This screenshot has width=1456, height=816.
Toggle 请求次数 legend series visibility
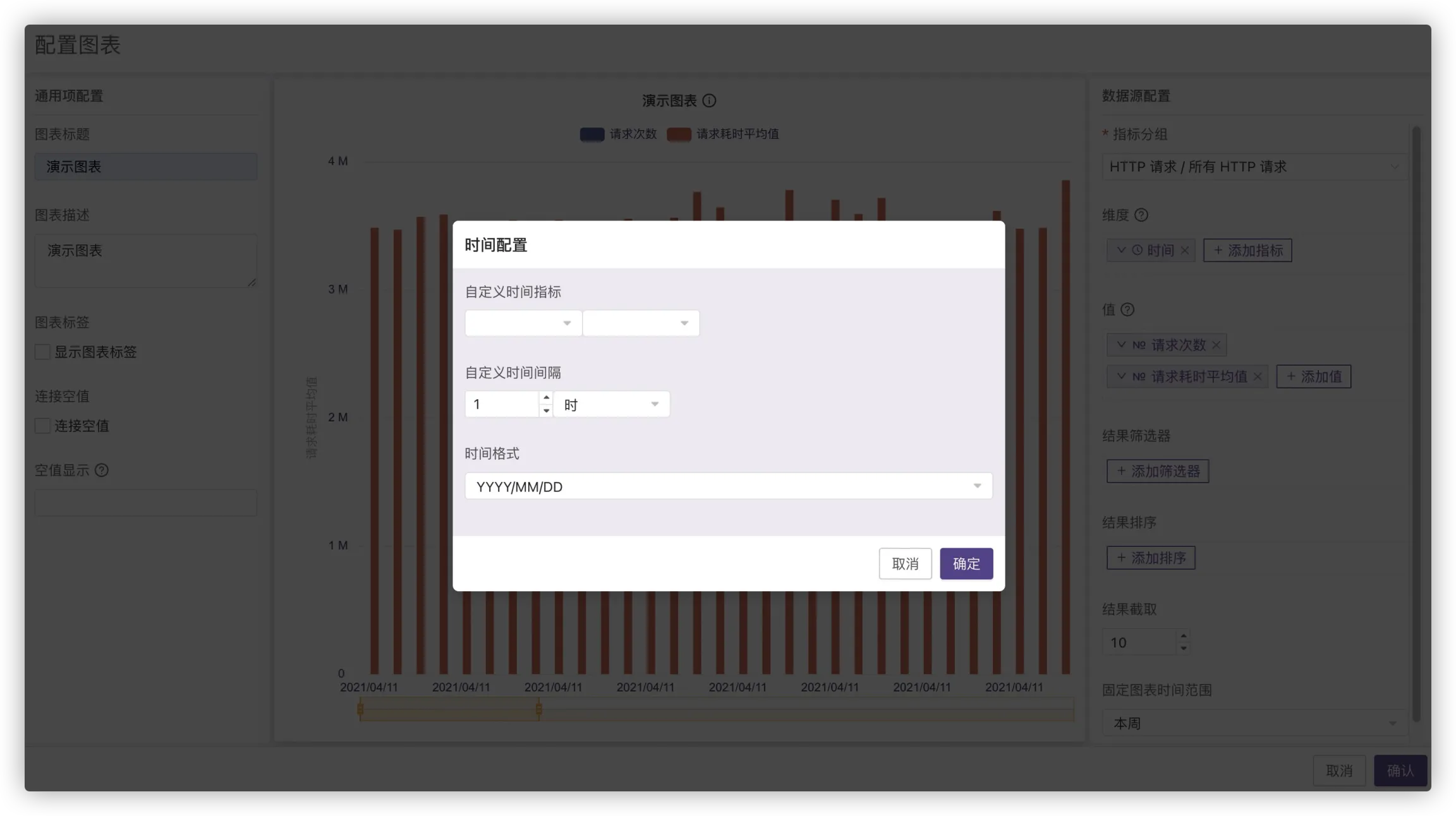618,134
